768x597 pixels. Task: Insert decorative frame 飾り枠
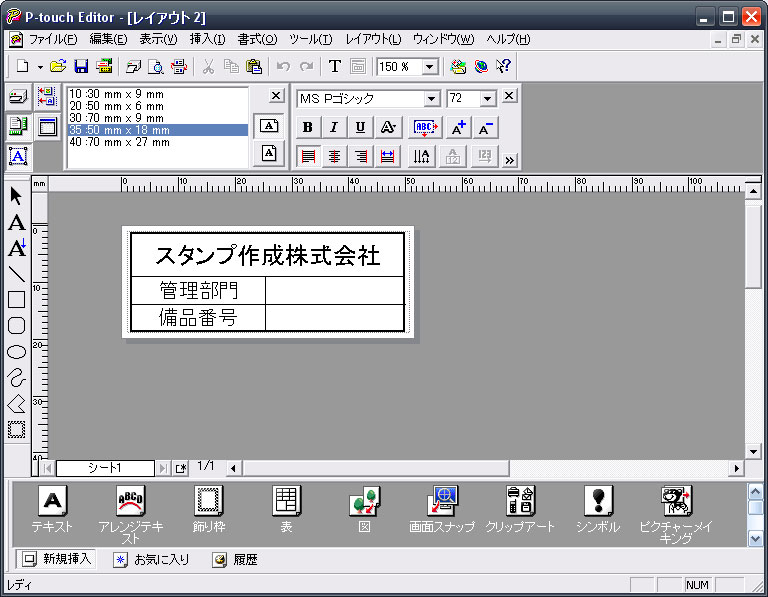pyautogui.click(x=209, y=509)
